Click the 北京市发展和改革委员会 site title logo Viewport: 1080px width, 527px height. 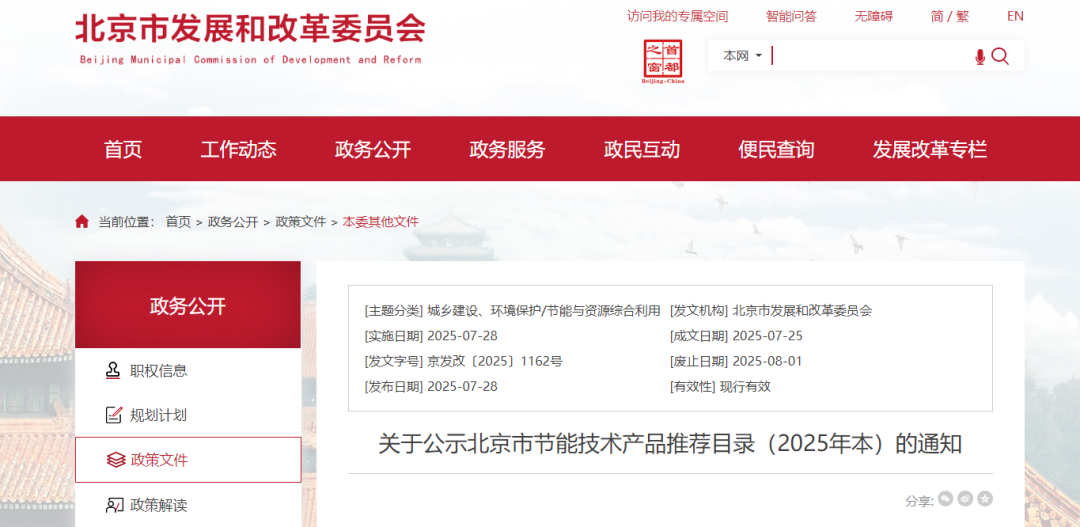[x=250, y=38]
